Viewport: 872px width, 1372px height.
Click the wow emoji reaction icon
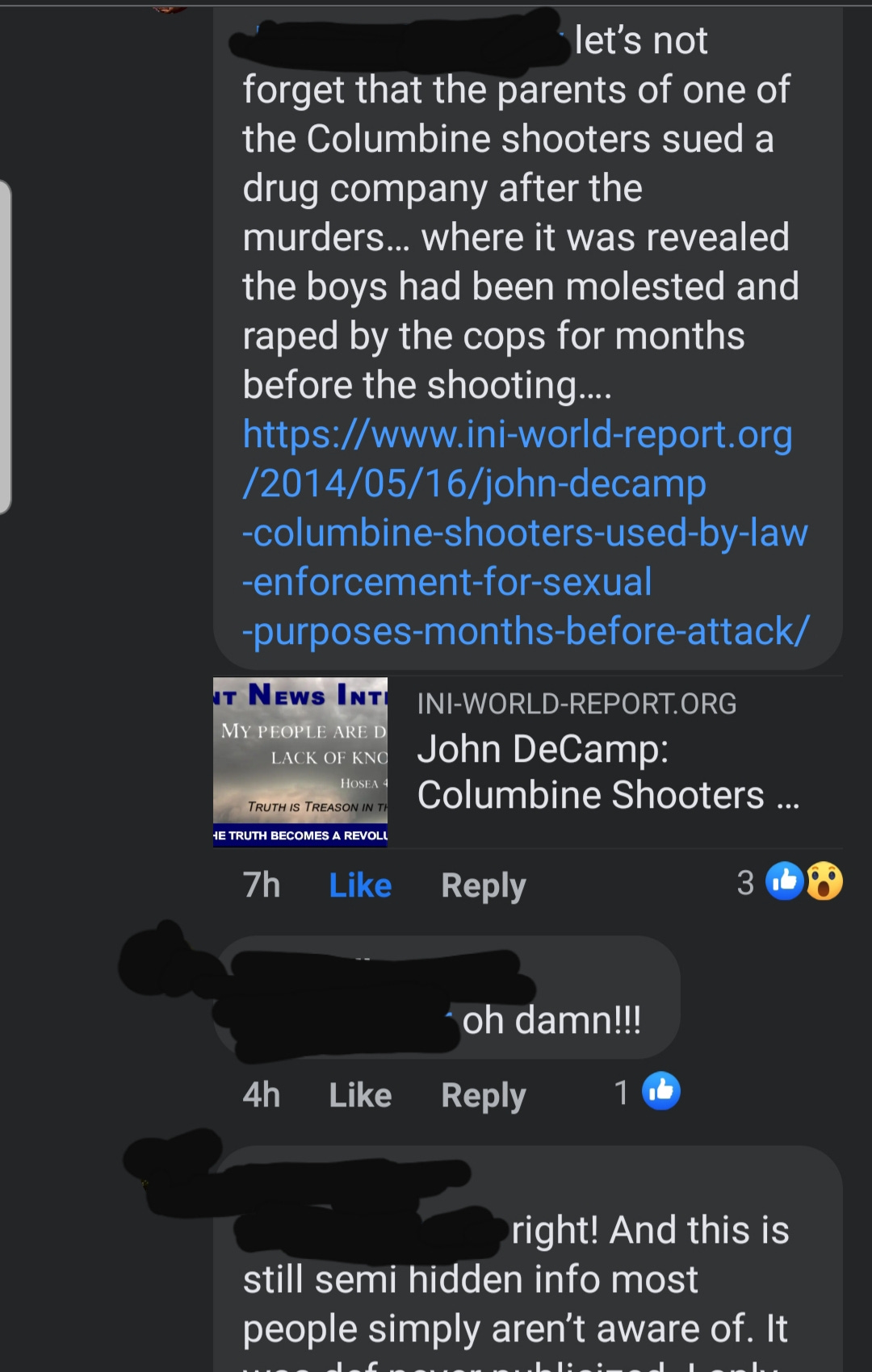coord(824,881)
